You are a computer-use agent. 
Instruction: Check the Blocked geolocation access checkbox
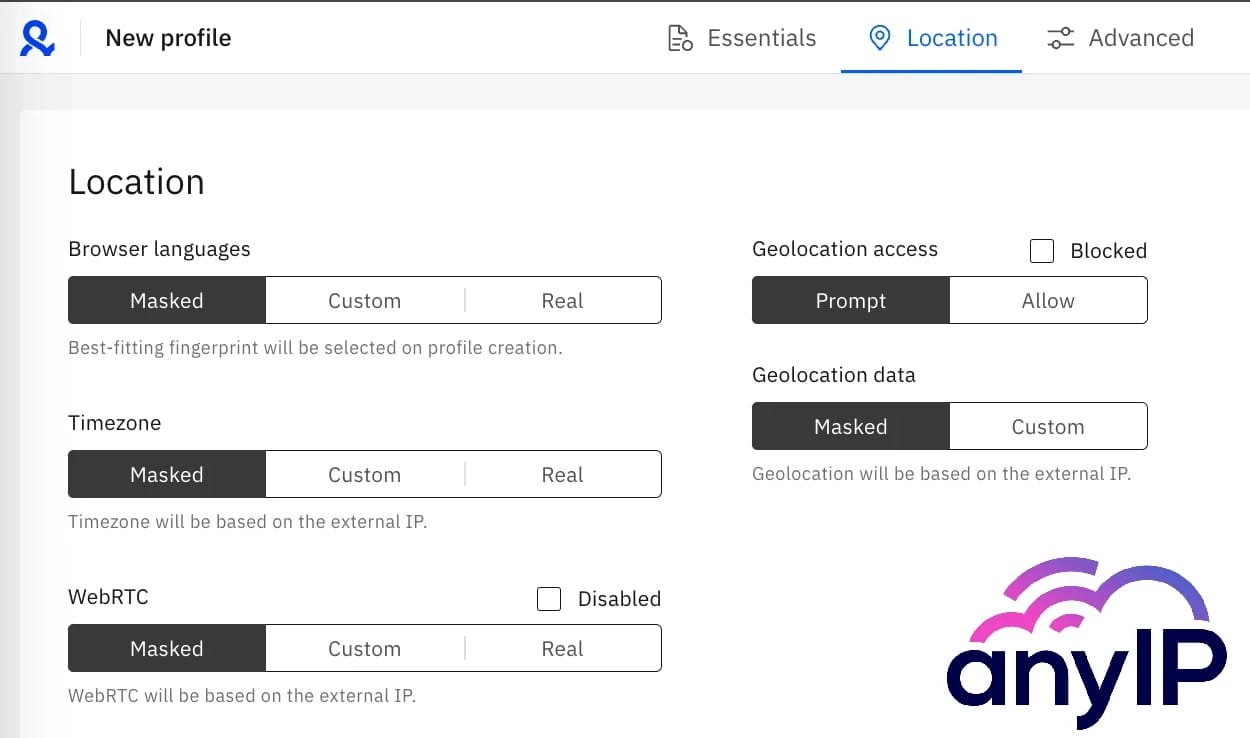(1042, 251)
